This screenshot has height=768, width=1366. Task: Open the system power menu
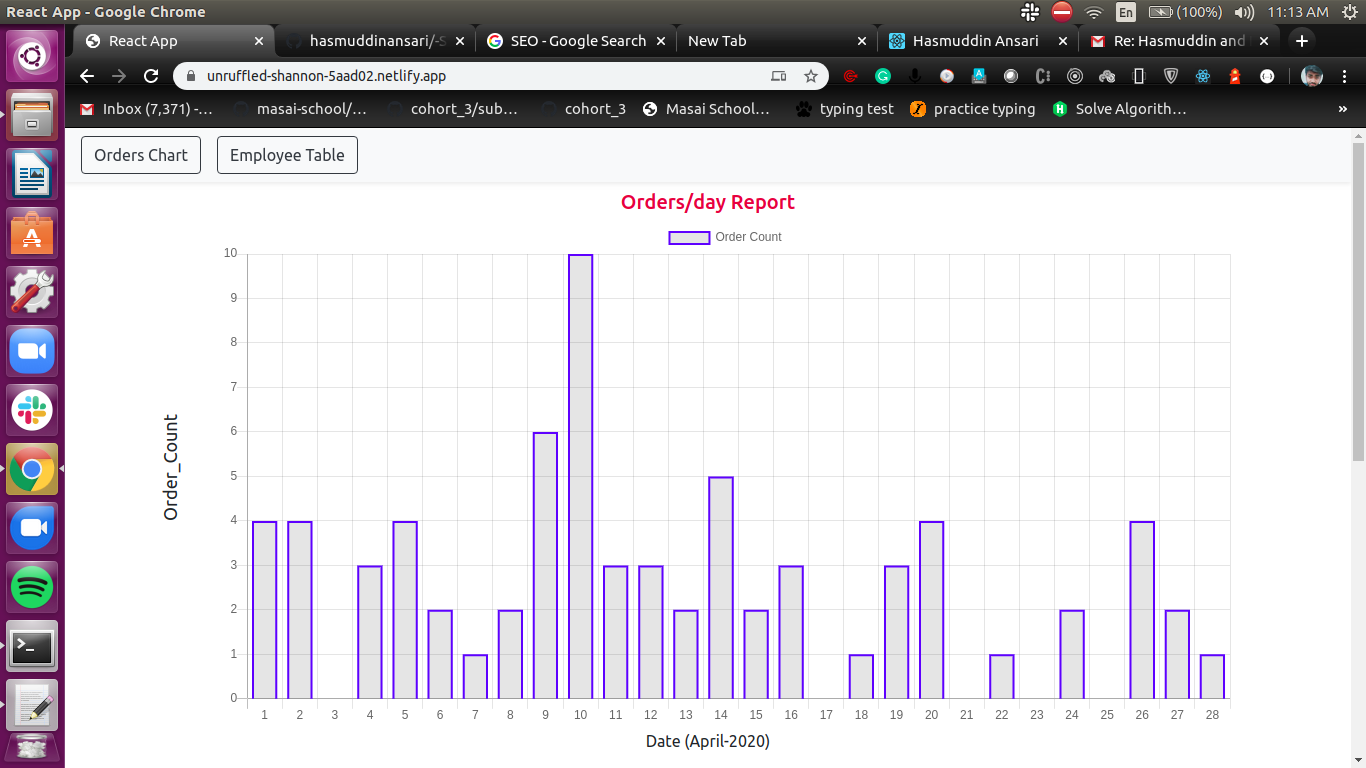(x=1349, y=12)
